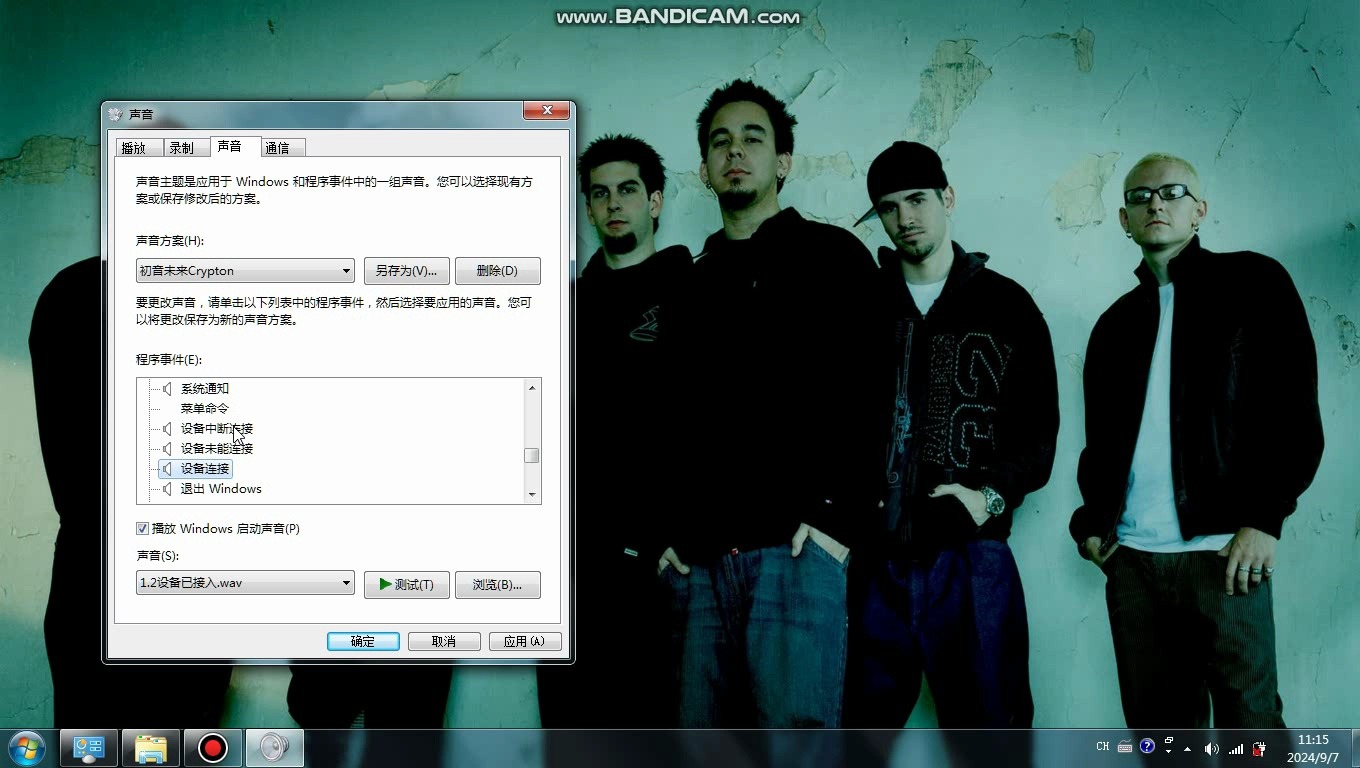Click the sound icon in the dialog title bar
This screenshot has height=768, width=1360.
116,114
